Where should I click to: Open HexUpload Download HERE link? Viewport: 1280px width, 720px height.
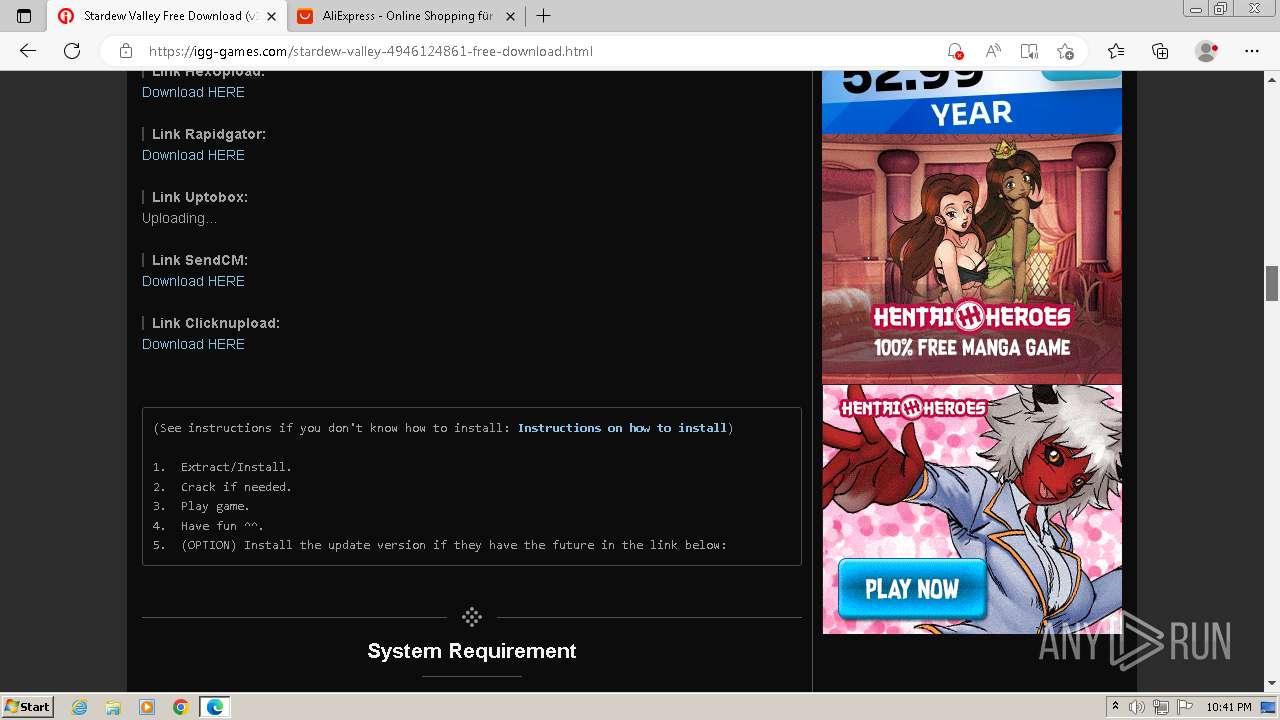(193, 92)
